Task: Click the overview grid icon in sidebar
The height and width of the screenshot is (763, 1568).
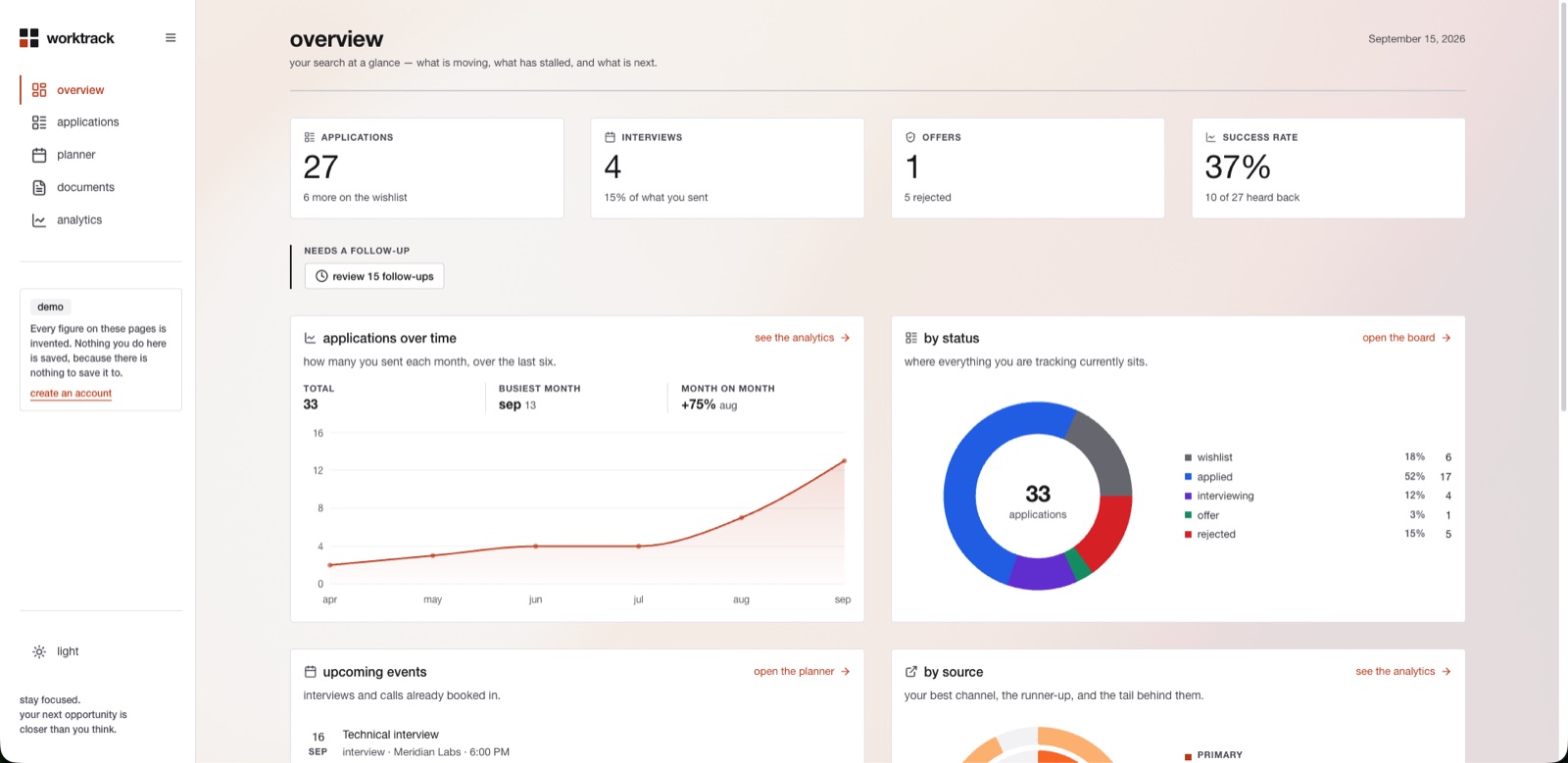Action: [39, 90]
